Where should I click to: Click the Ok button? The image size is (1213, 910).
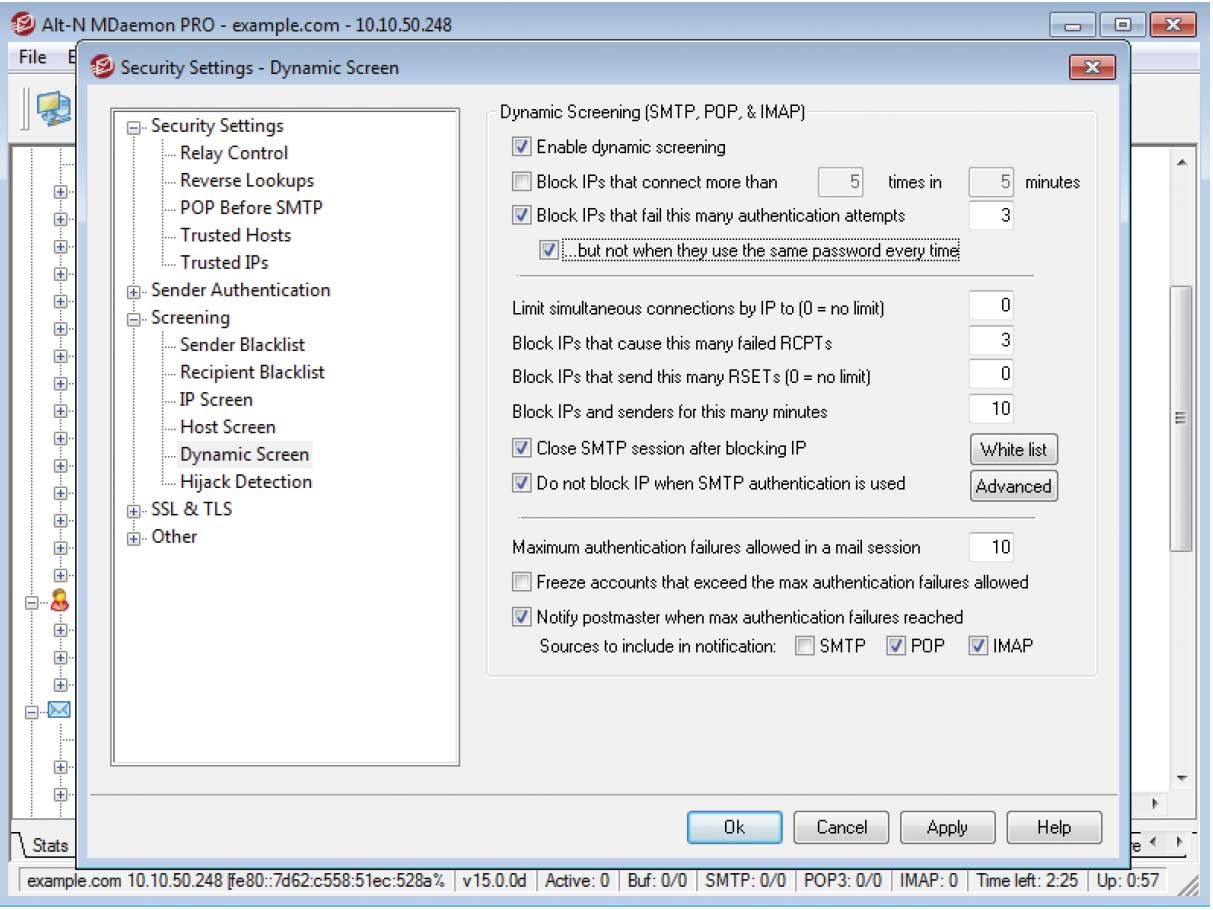pos(735,827)
